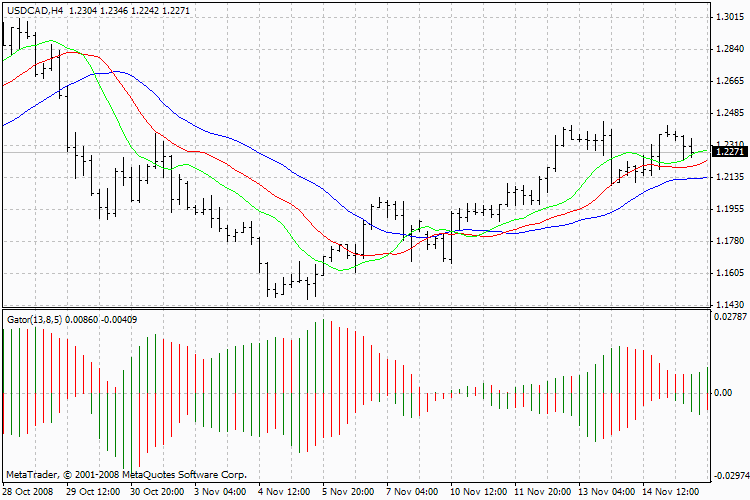Screen dimensions: 750x500
Task: Click the 0.02787 Gator scale value
Action: 730,316
